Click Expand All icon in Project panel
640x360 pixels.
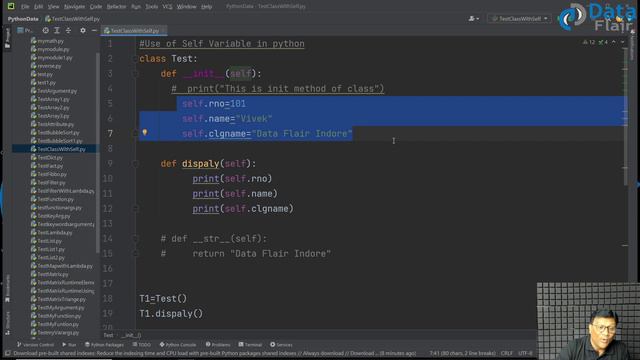[x=57, y=30]
